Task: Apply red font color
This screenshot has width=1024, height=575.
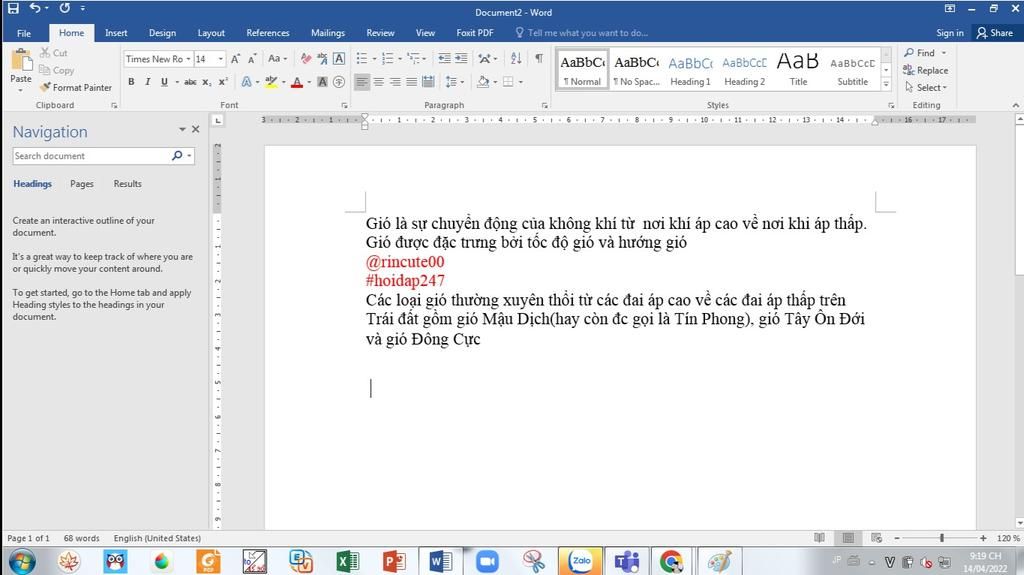Action: pos(297,82)
